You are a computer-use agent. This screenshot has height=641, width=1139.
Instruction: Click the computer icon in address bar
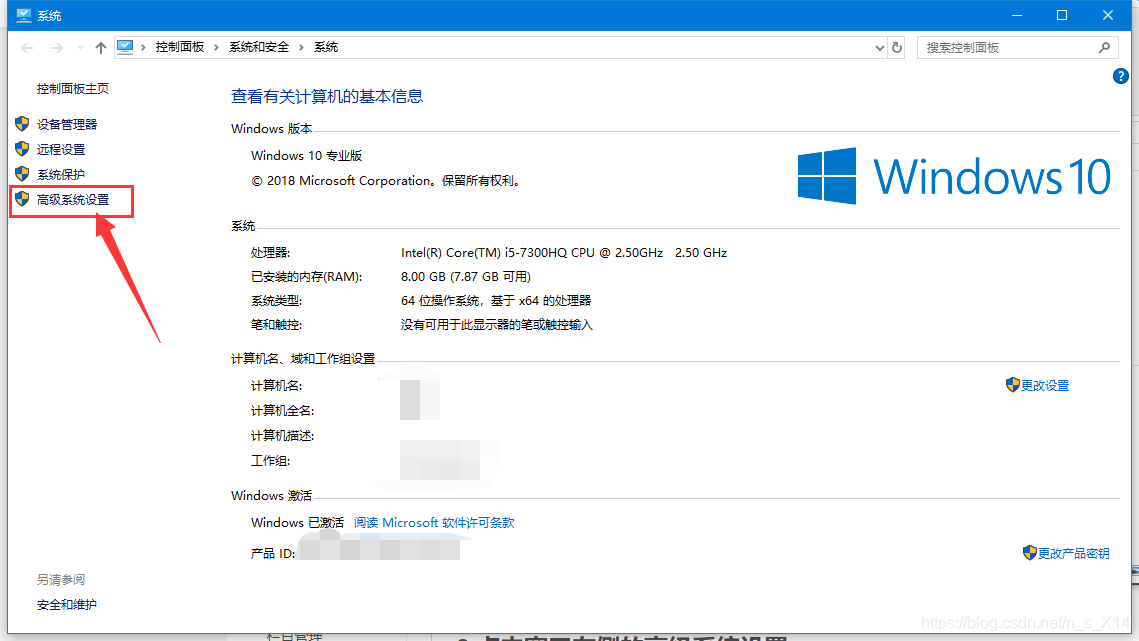[x=125, y=47]
